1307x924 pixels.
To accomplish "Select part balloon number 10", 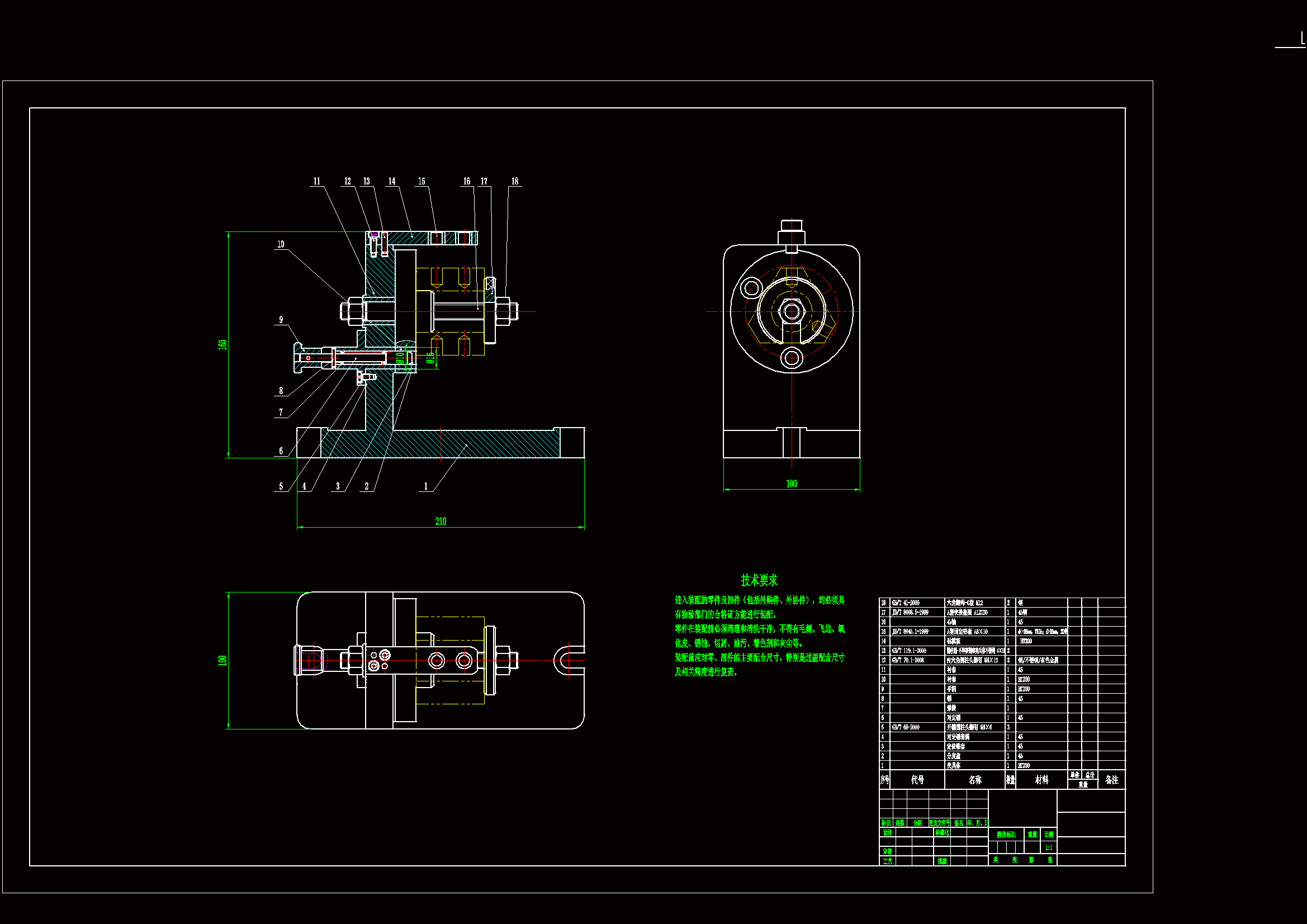I will tap(281, 244).
